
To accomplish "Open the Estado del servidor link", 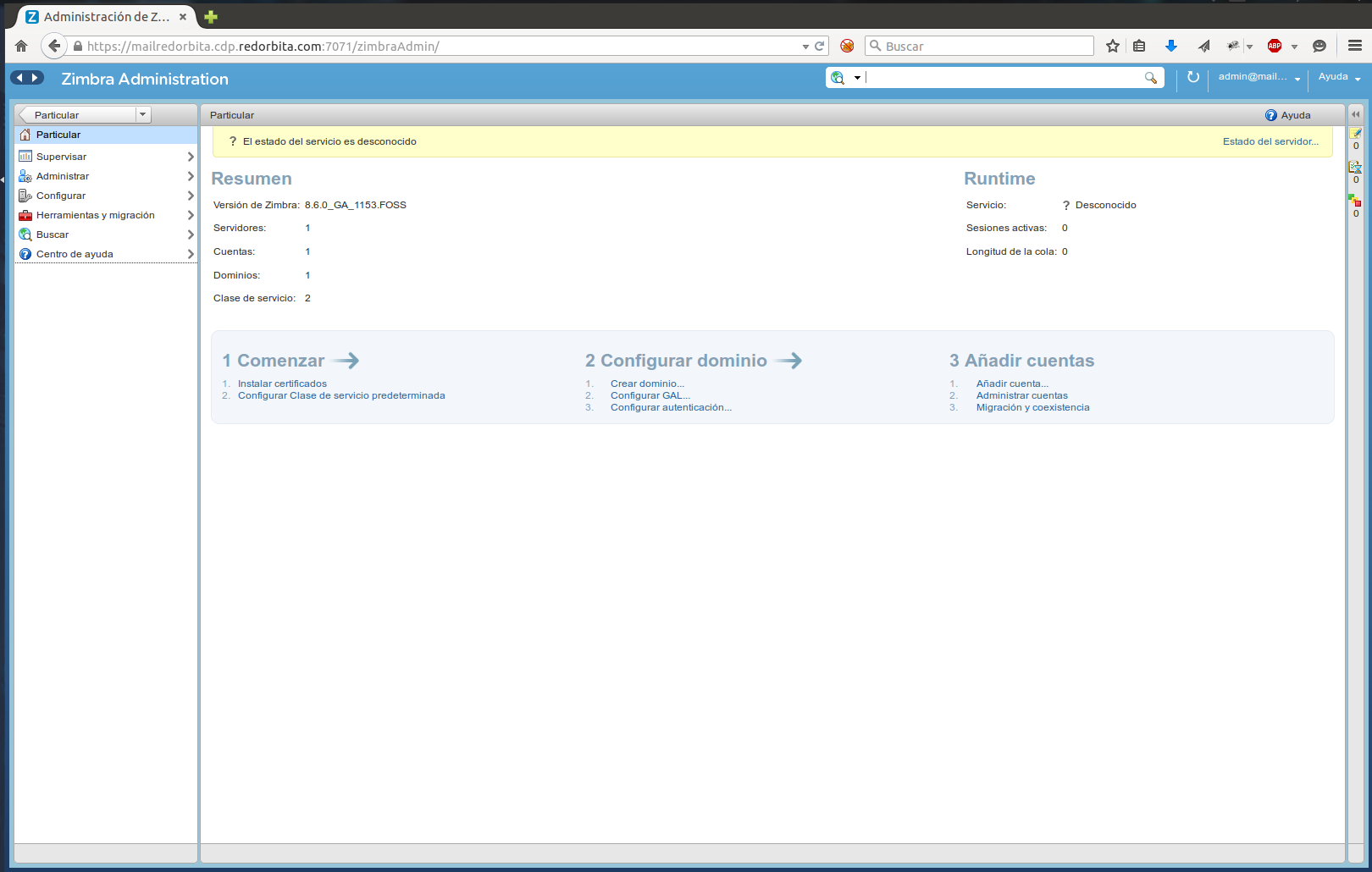I will click(1270, 141).
